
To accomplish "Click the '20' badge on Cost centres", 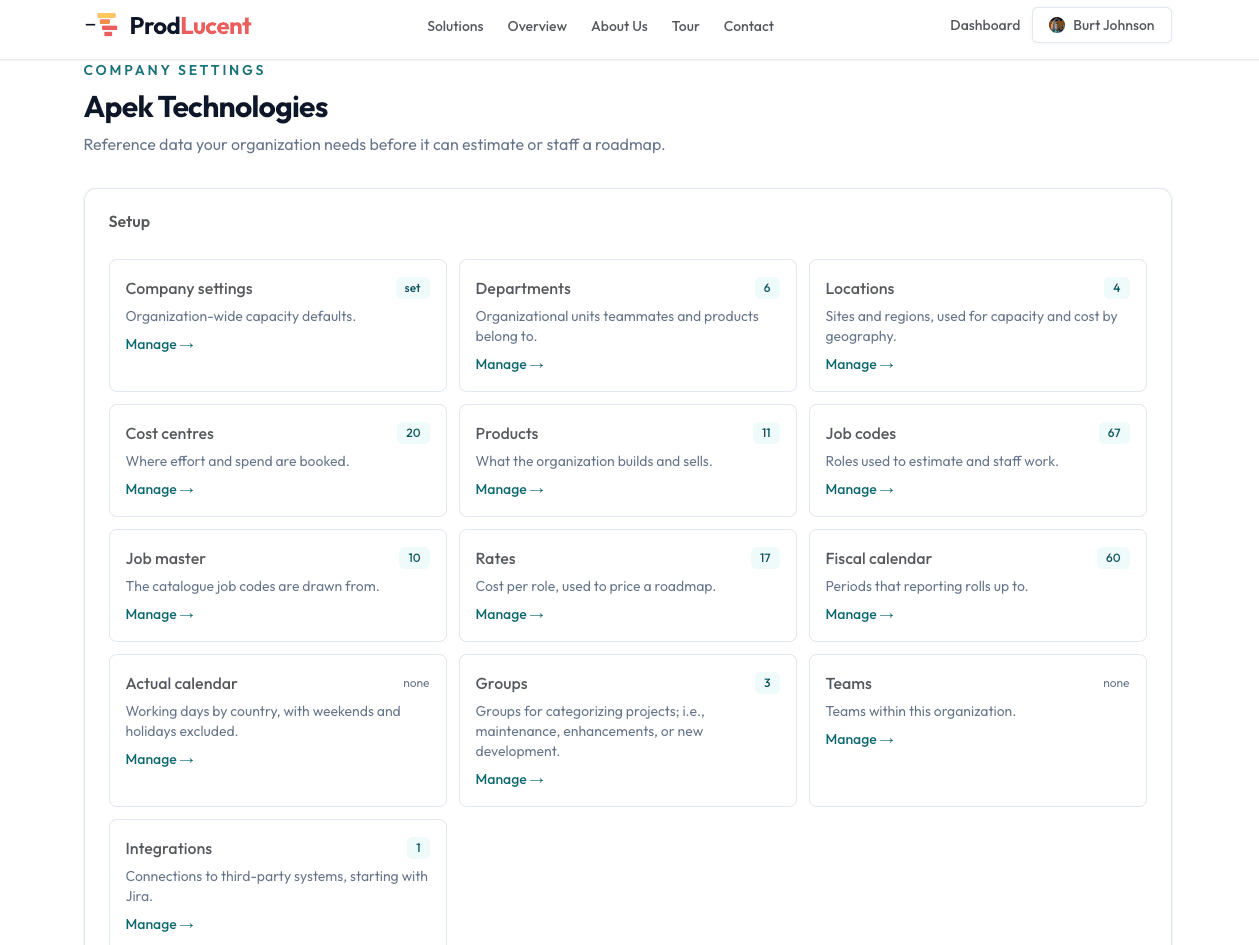I will coord(413,433).
